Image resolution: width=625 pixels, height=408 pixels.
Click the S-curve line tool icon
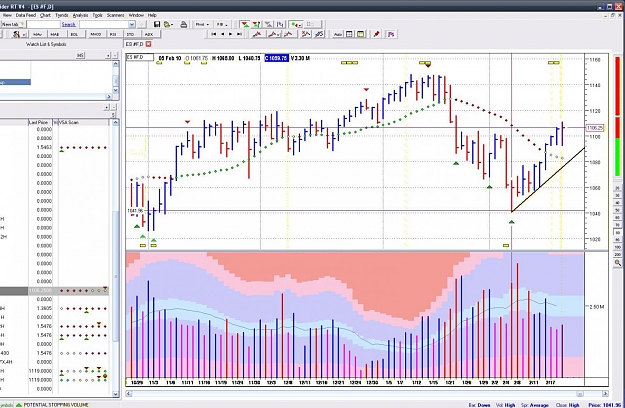(x=319, y=35)
